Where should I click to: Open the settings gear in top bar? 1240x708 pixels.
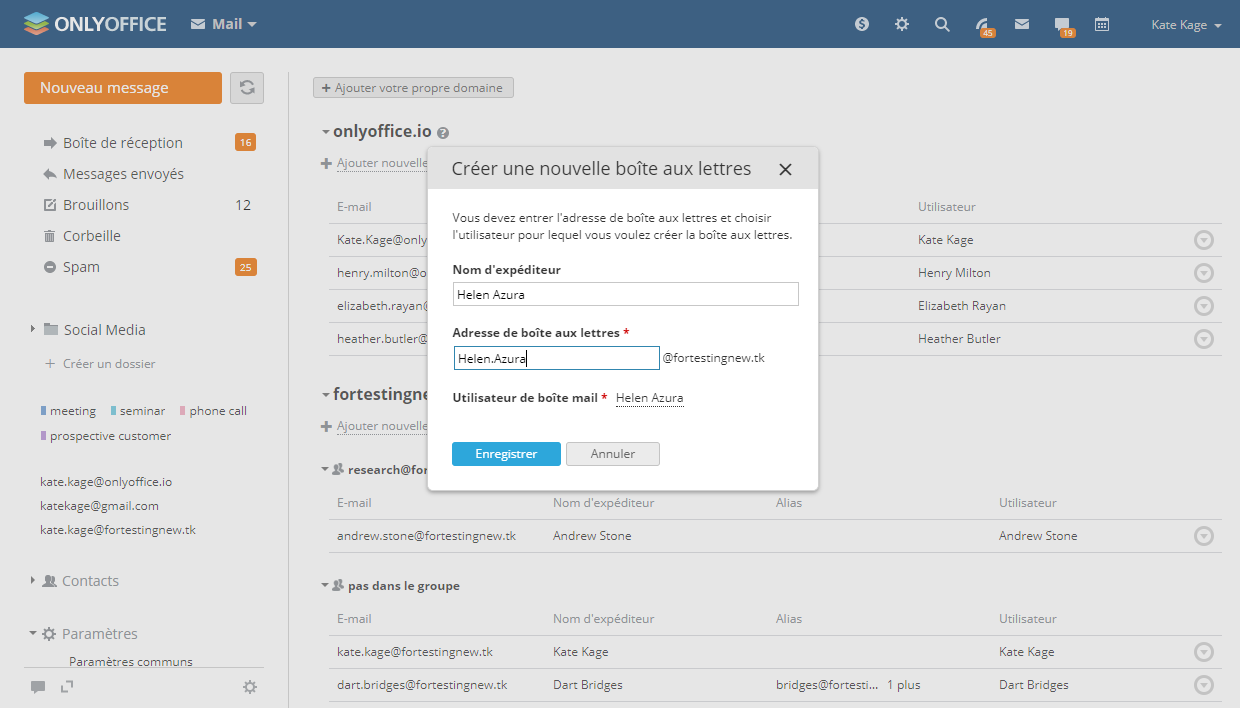pyautogui.click(x=902, y=24)
